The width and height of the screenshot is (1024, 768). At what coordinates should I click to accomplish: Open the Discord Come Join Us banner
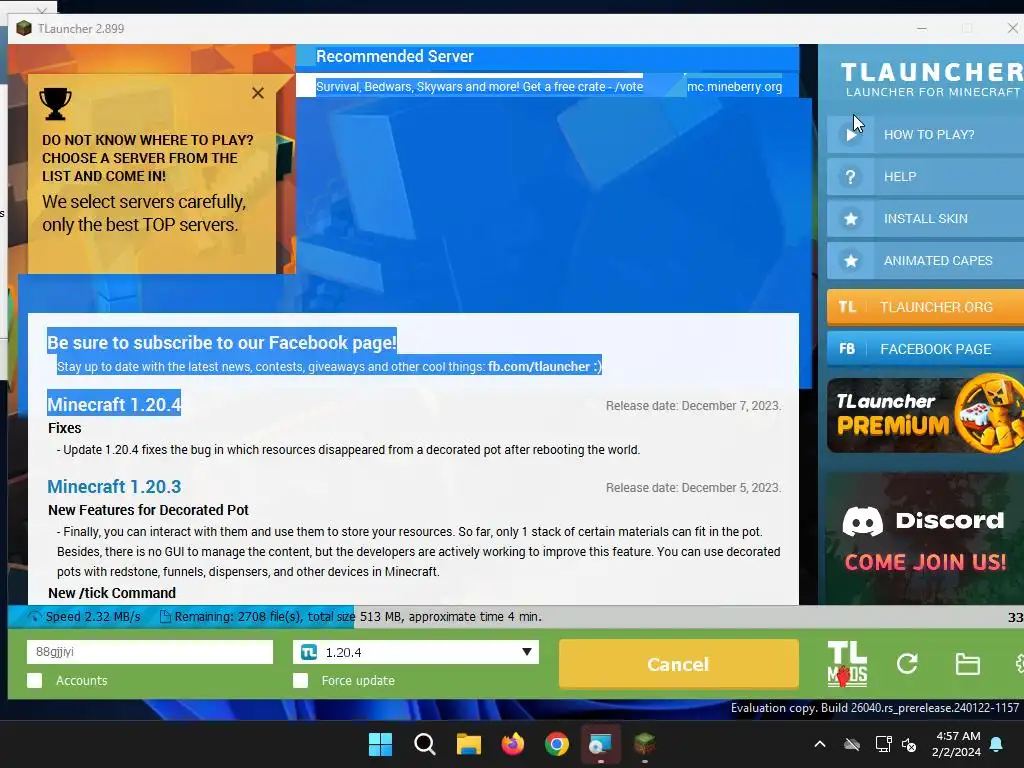[925, 539]
